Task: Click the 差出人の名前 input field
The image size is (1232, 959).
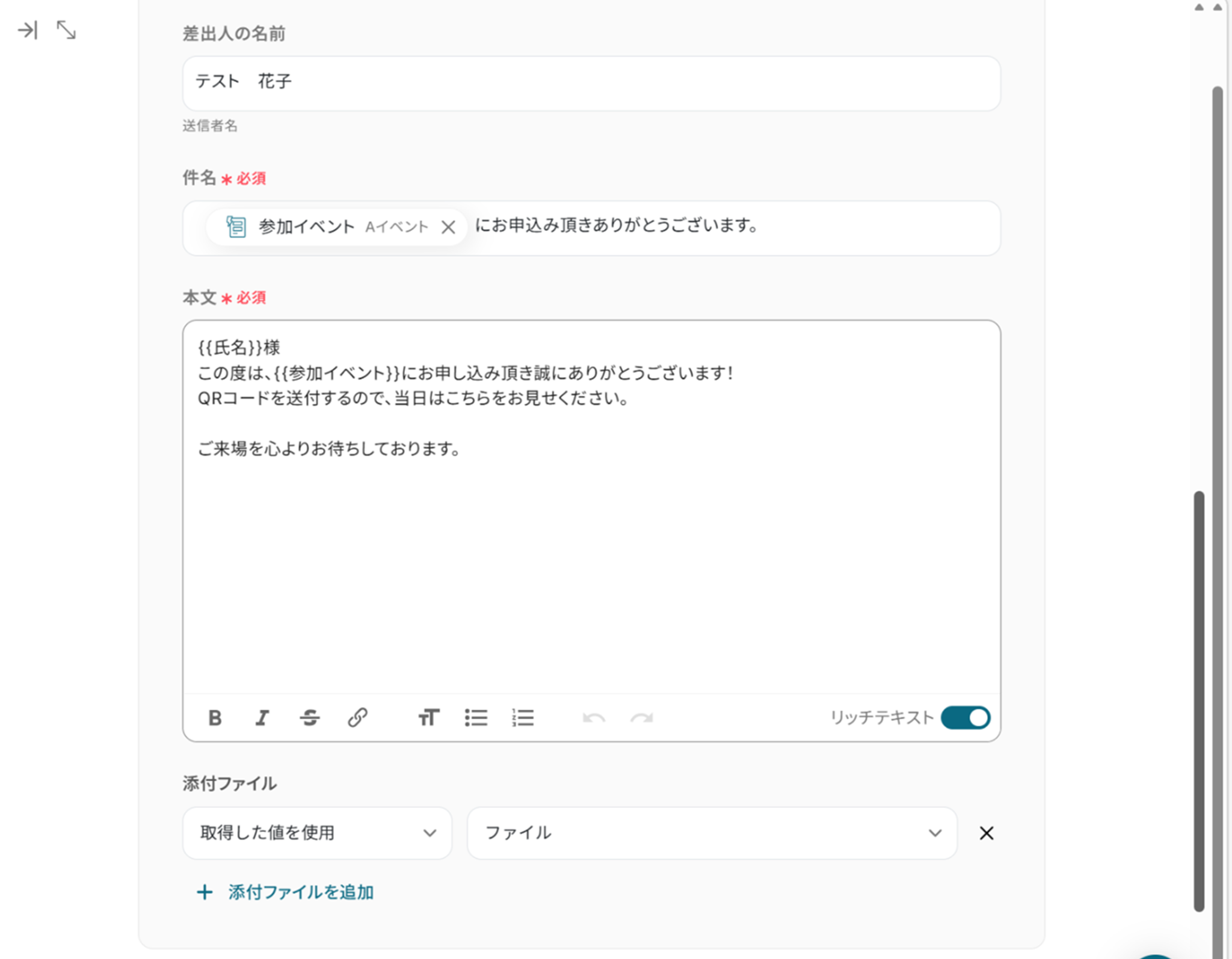Action: (591, 83)
